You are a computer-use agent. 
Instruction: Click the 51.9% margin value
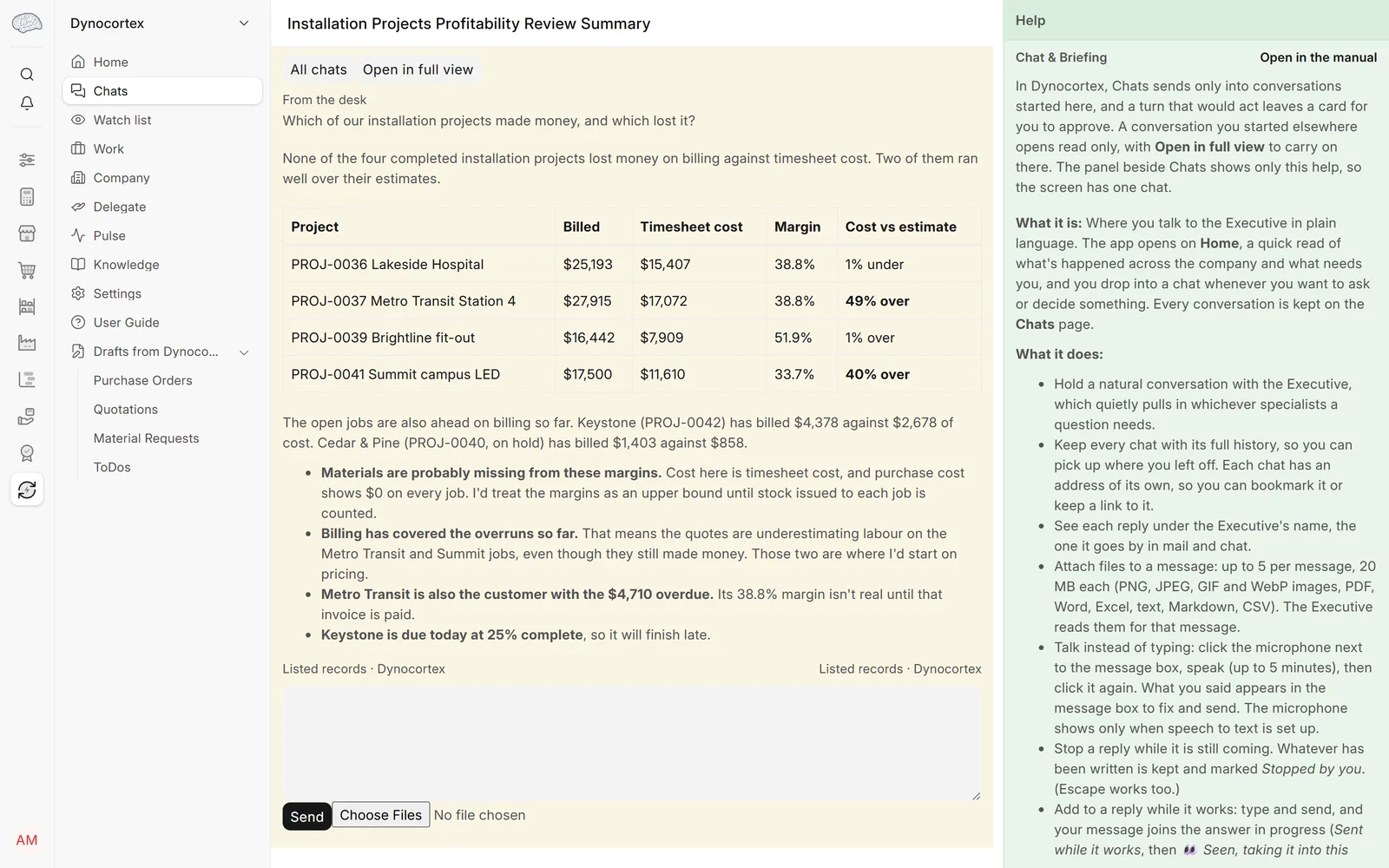tap(793, 338)
